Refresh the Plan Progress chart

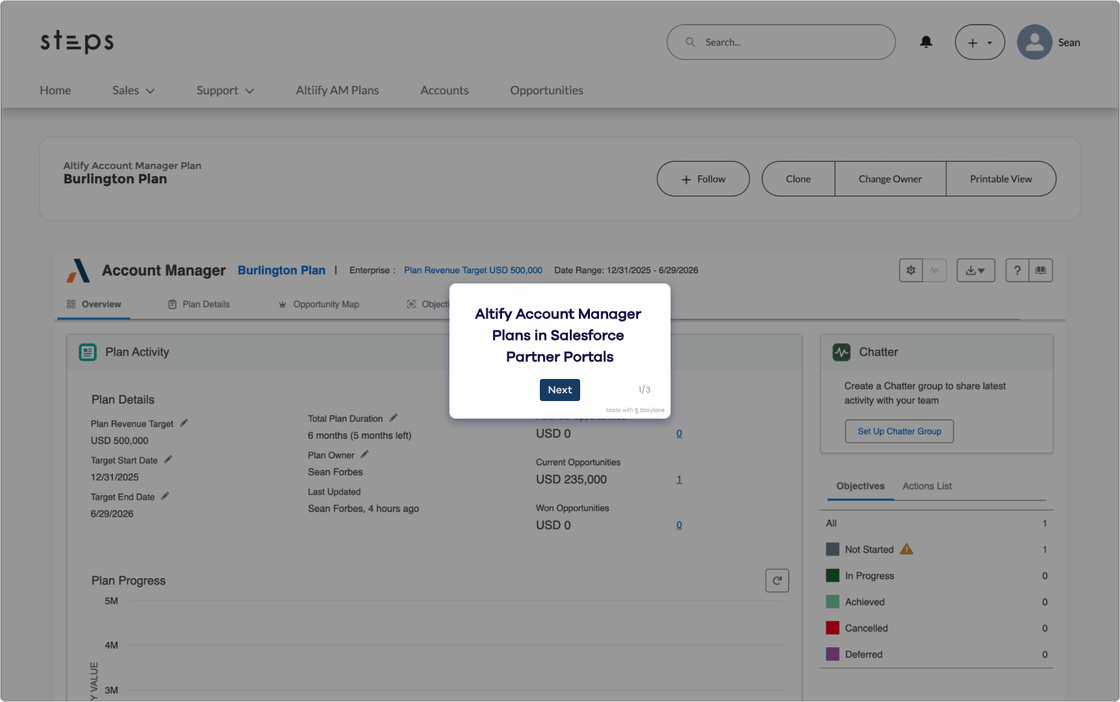coord(777,581)
